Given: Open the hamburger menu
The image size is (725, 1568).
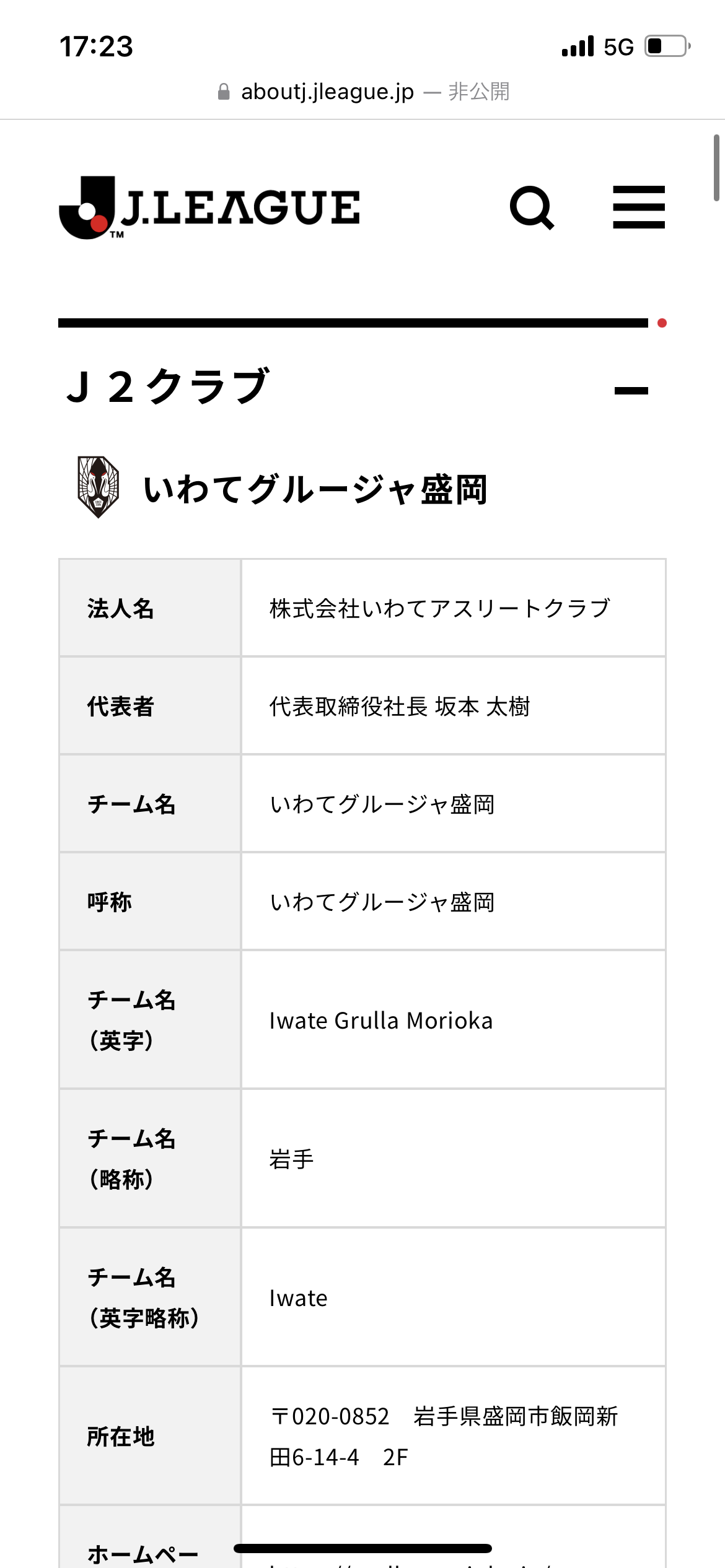Looking at the screenshot, I should [x=639, y=207].
